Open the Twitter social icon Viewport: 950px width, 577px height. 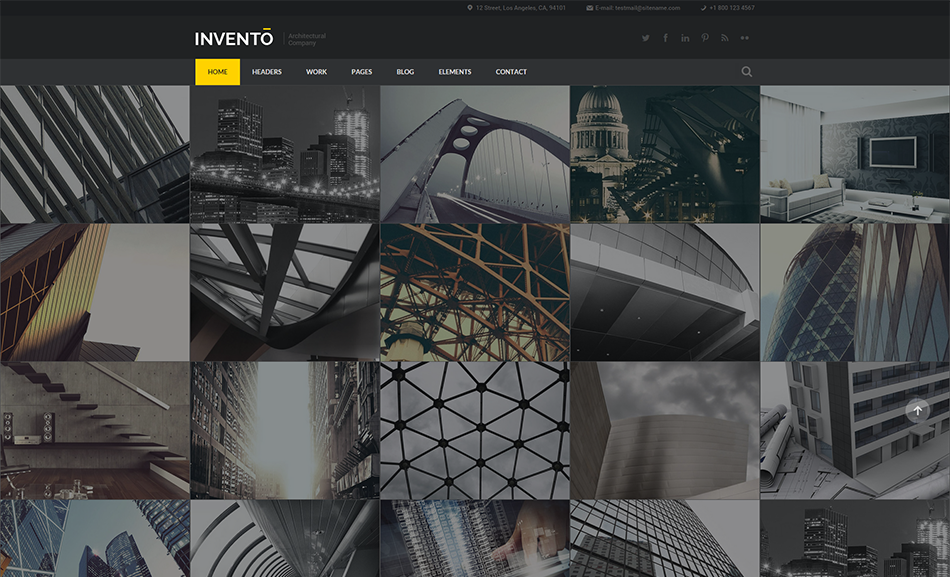646,38
